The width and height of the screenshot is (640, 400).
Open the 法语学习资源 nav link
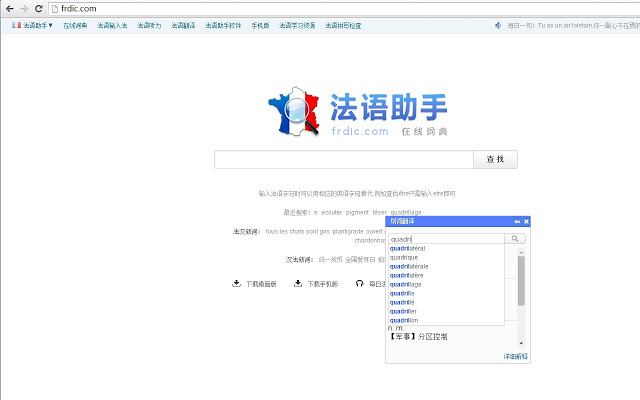click(297, 26)
